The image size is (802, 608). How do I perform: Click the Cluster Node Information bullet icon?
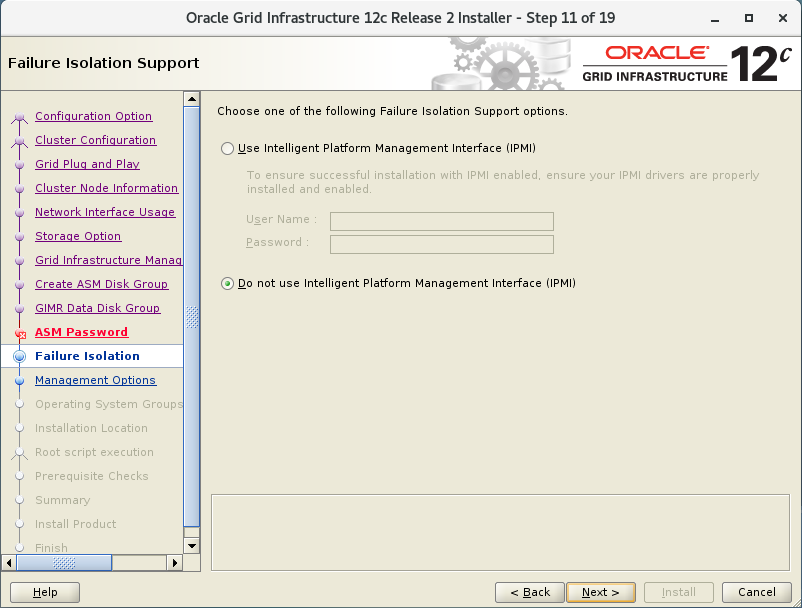tap(19, 189)
